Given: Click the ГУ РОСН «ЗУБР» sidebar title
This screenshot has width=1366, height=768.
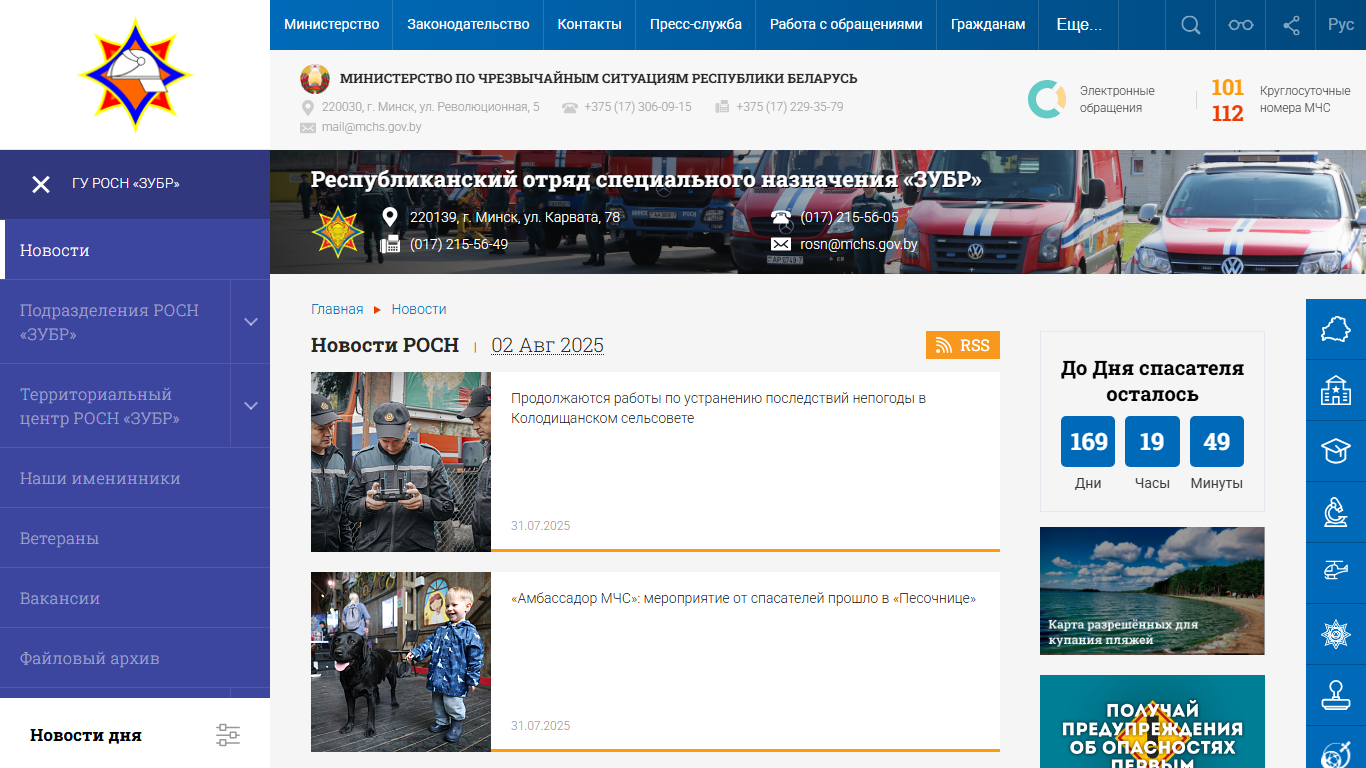Looking at the screenshot, I should coord(126,184).
